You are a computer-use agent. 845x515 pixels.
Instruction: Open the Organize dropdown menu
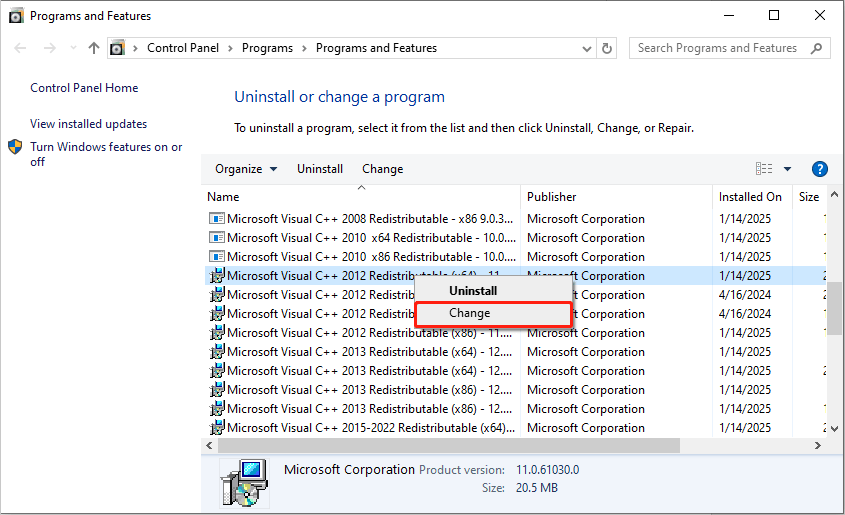tap(246, 169)
